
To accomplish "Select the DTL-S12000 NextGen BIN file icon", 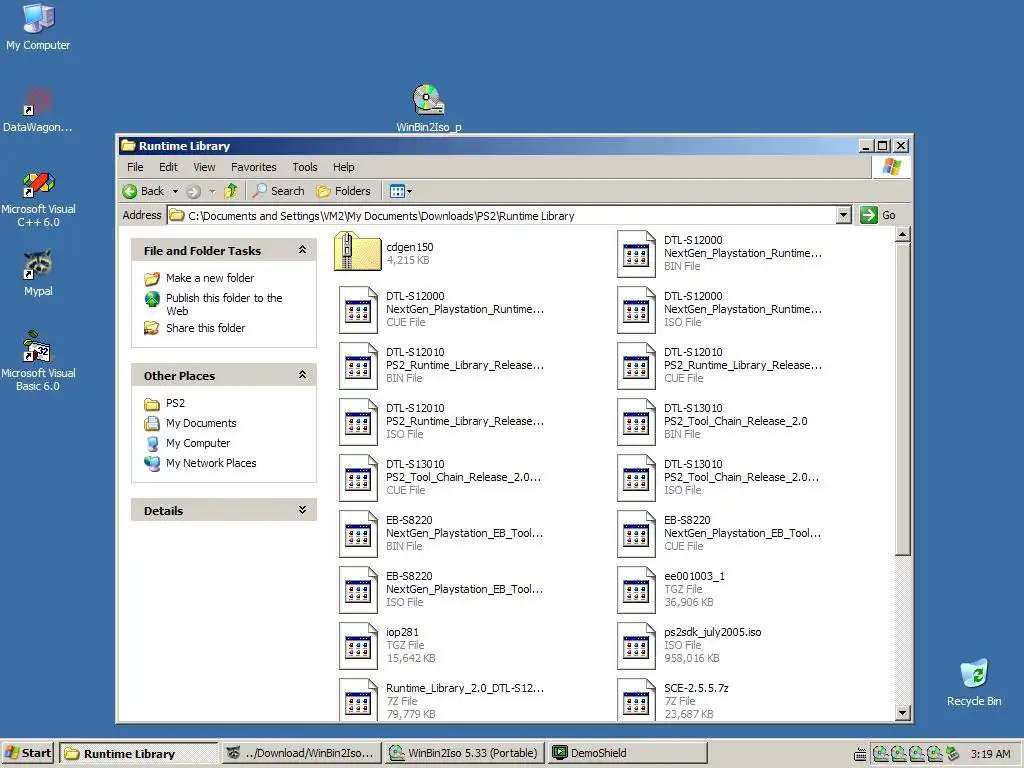I will (x=636, y=254).
